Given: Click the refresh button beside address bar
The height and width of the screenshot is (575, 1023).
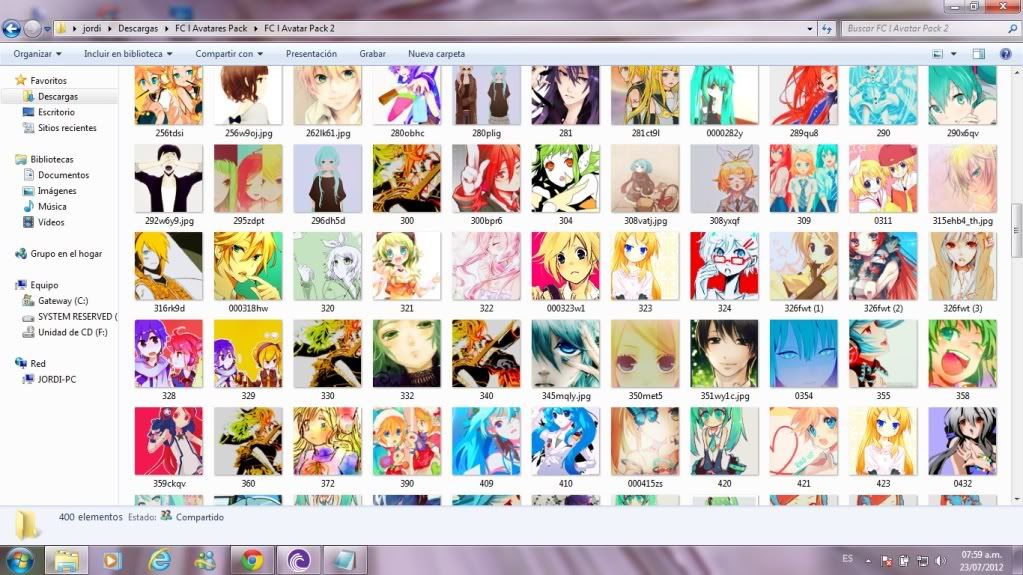Looking at the screenshot, I should tap(827, 29).
